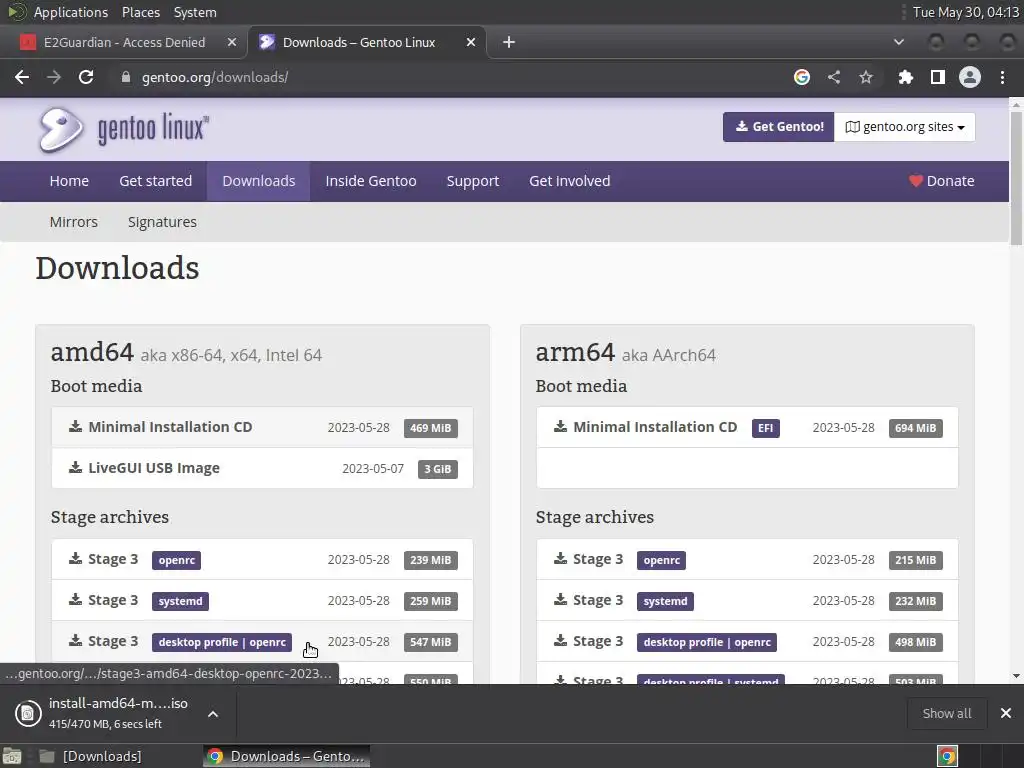
Task: Open the Home navigation item
Action: [69, 181]
